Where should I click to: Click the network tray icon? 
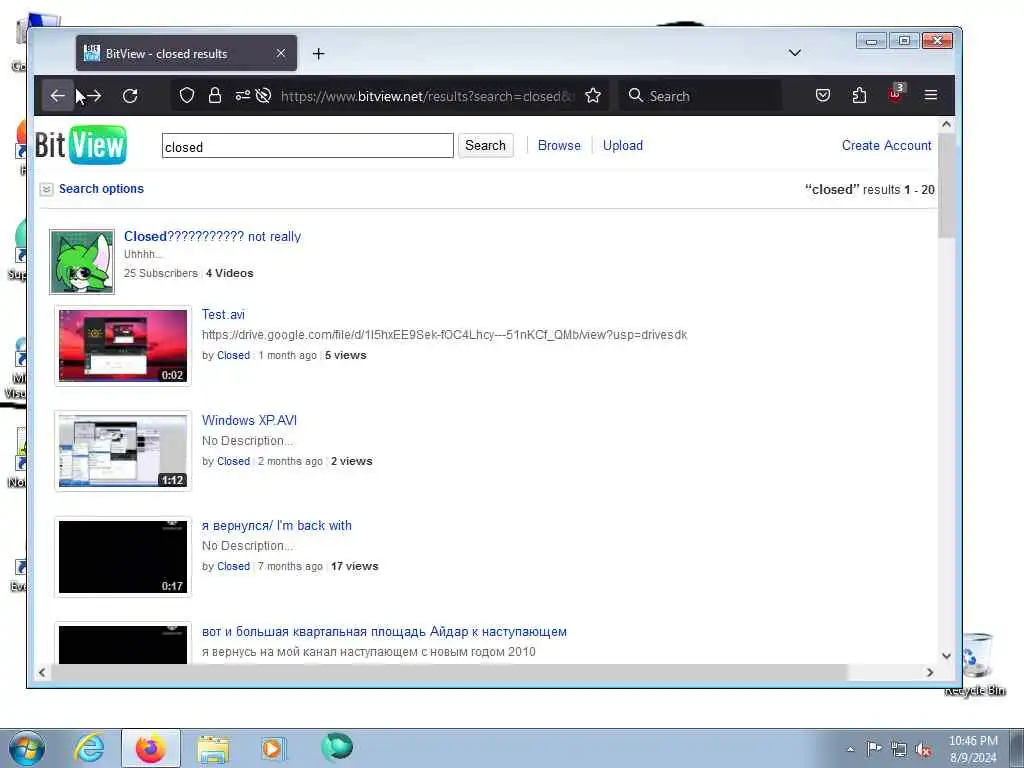(899, 749)
